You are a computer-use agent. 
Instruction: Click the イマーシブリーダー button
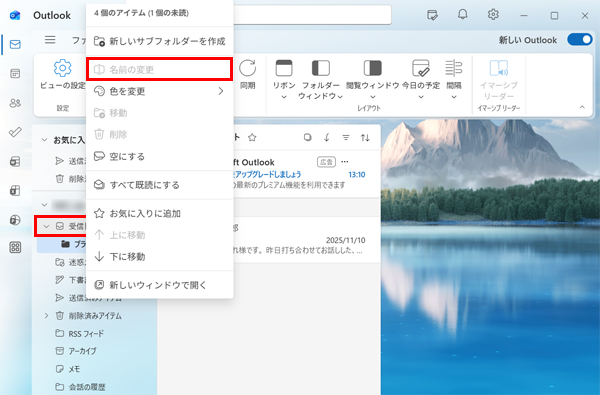pyautogui.click(x=499, y=80)
